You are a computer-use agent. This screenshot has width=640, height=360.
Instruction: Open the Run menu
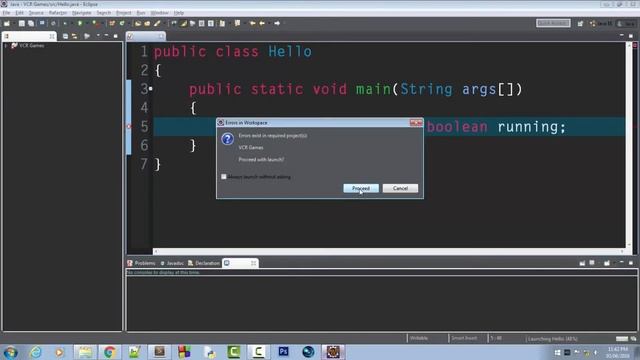(x=141, y=13)
